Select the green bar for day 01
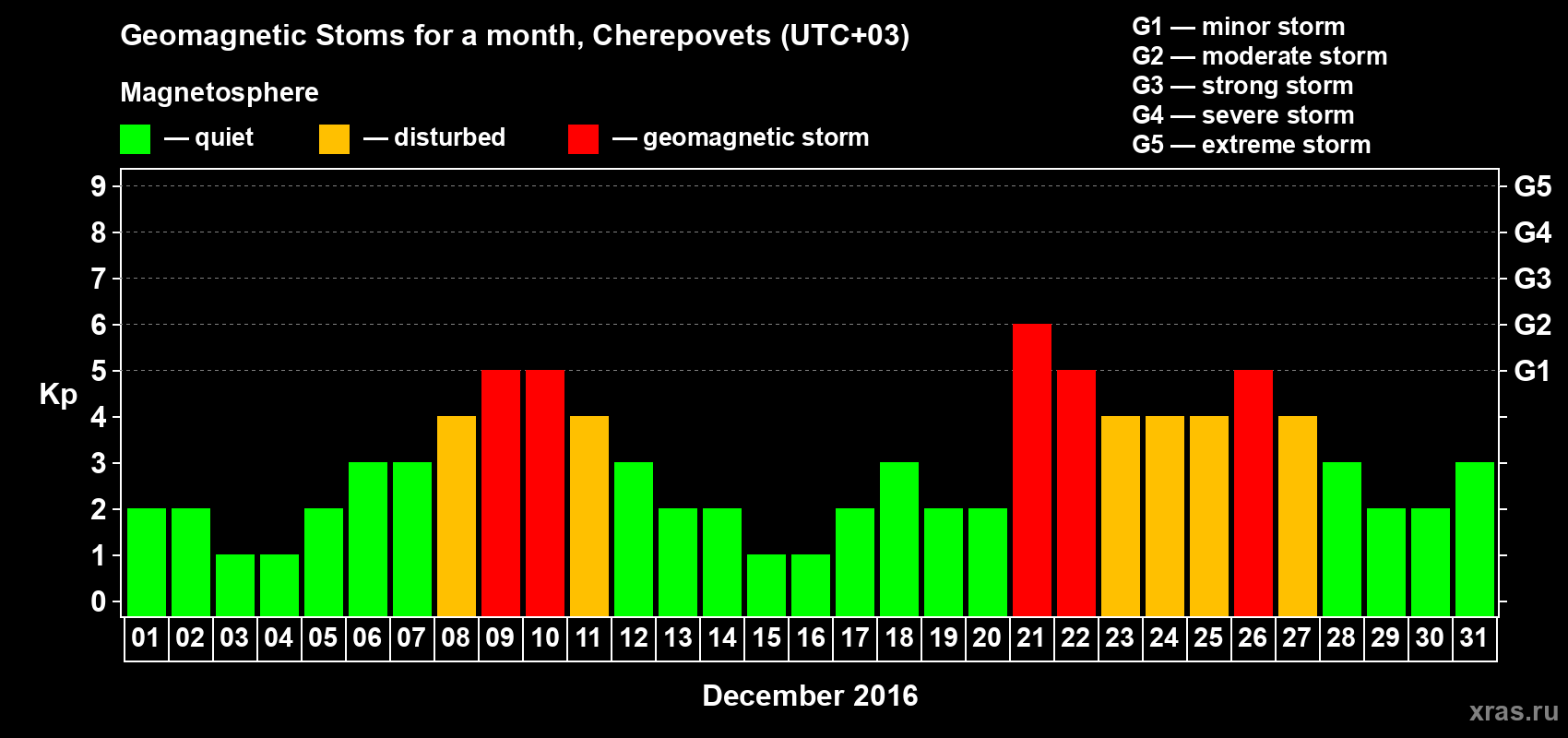The height and width of the screenshot is (738, 1568). tap(147, 563)
